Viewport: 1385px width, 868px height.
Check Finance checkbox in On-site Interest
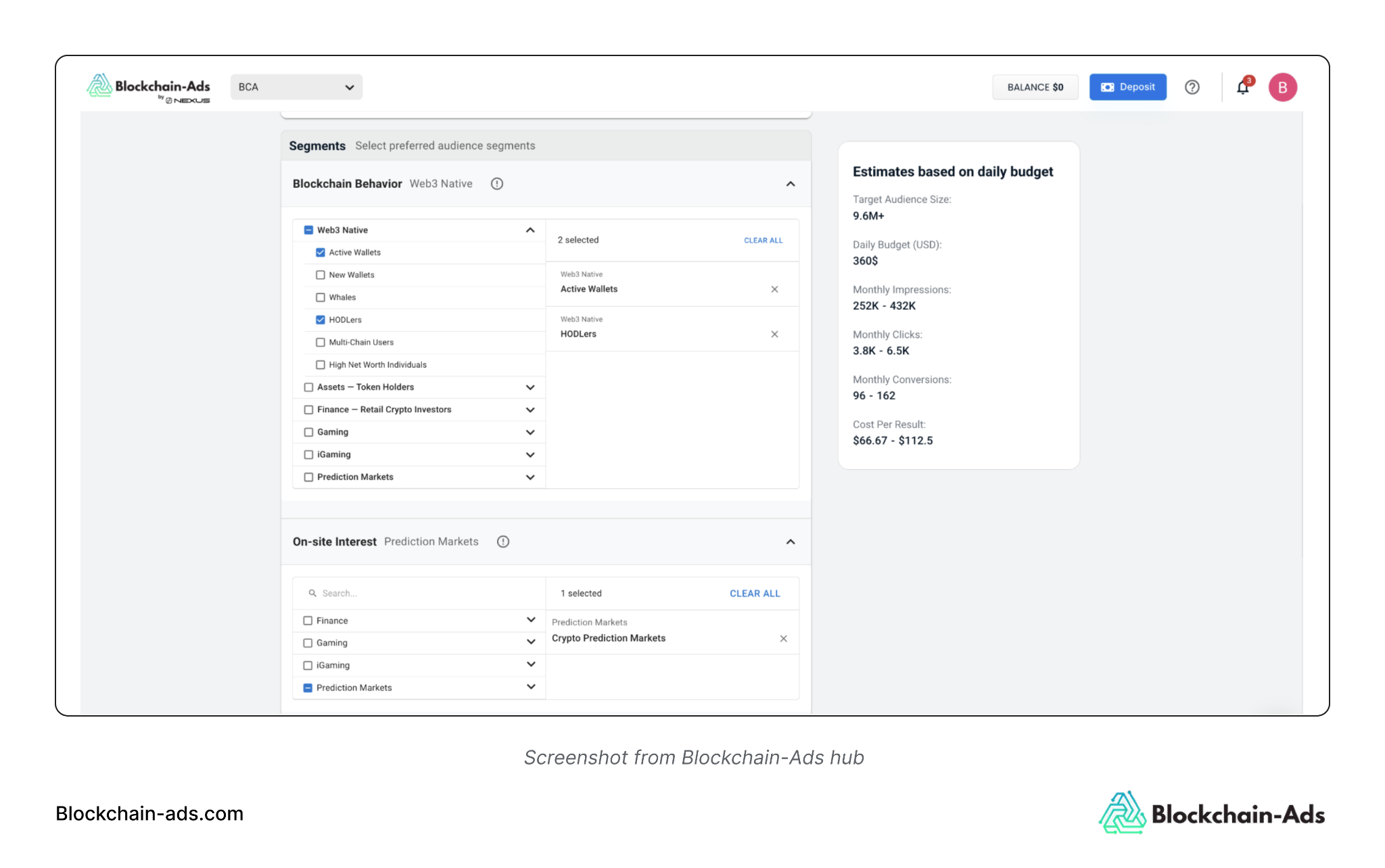308,621
